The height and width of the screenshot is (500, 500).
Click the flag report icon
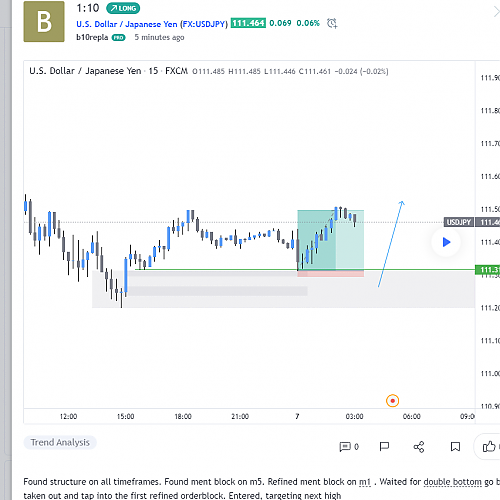384,446
